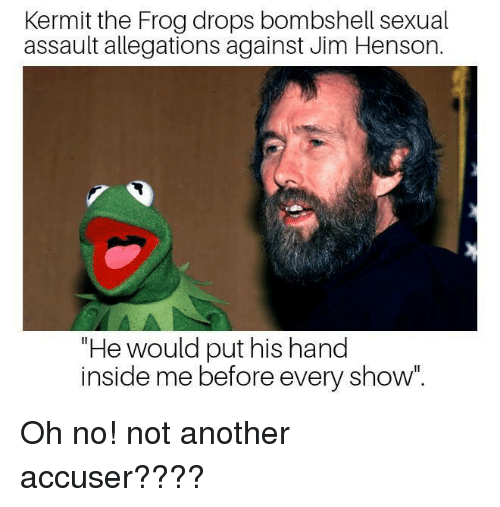Viewport: 500px width, 507px height.
Task: Click the caption text "Oh no! not another"
Action: pyautogui.click(x=155, y=434)
